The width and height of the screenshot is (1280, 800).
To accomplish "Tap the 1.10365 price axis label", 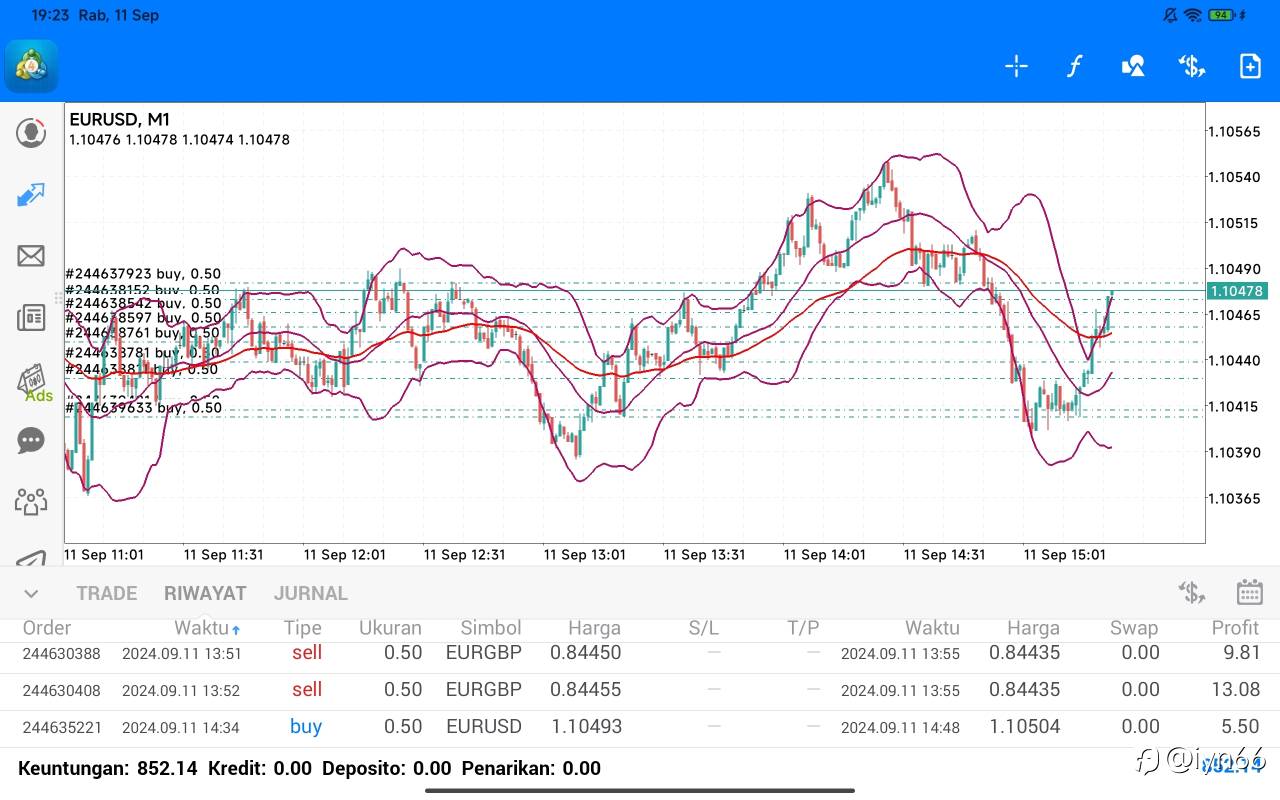I will (1234, 498).
